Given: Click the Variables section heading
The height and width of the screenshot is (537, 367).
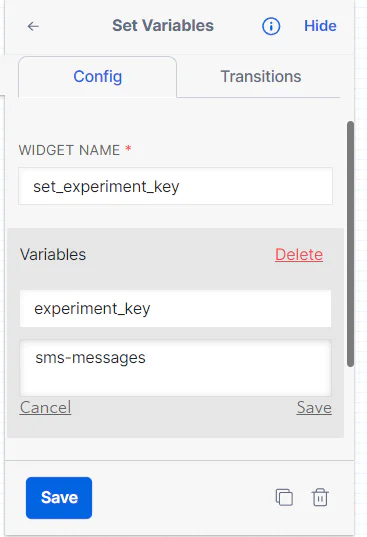Looking at the screenshot, I should [x=53, y=254].
